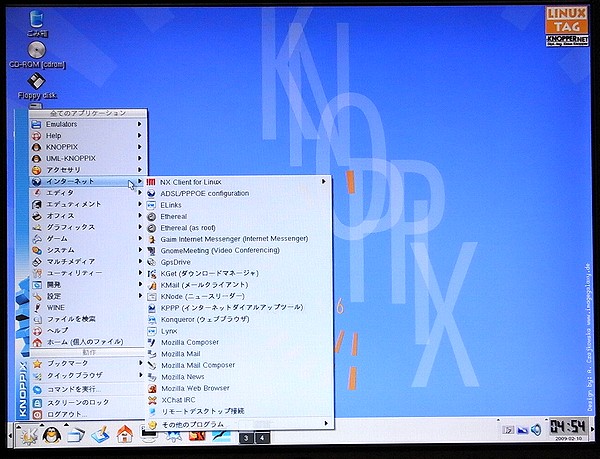Click the XChat IRC icon
Image resolution: width=600 pixels, height=459 pixels.
click(x=152, y=400)
